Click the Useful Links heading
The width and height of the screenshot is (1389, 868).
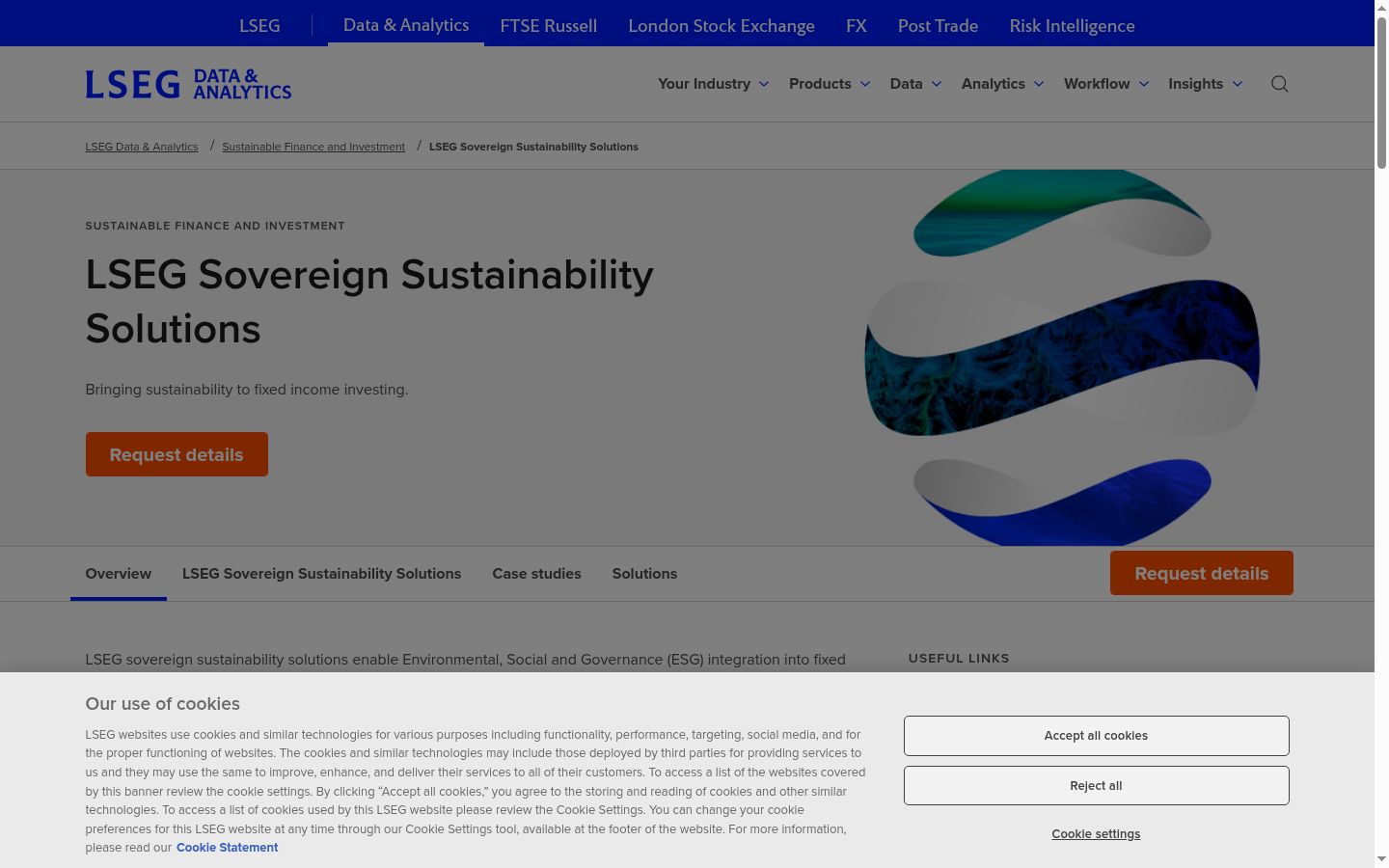click(959, 658)
